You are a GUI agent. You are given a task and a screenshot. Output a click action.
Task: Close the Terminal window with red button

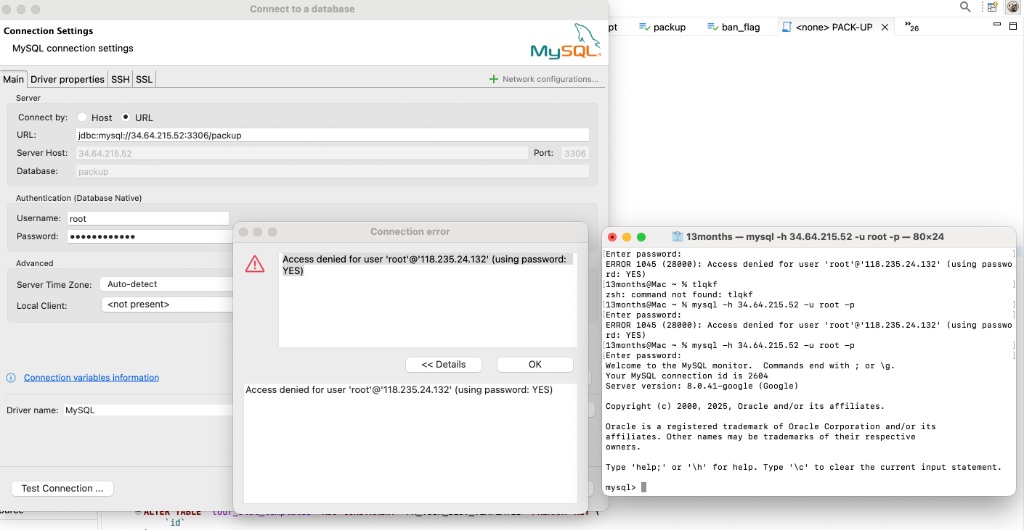click(612, 237)
